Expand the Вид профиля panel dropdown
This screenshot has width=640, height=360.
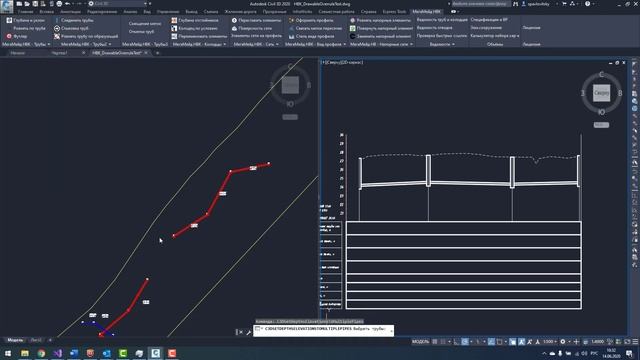click(x=344, y=44)
